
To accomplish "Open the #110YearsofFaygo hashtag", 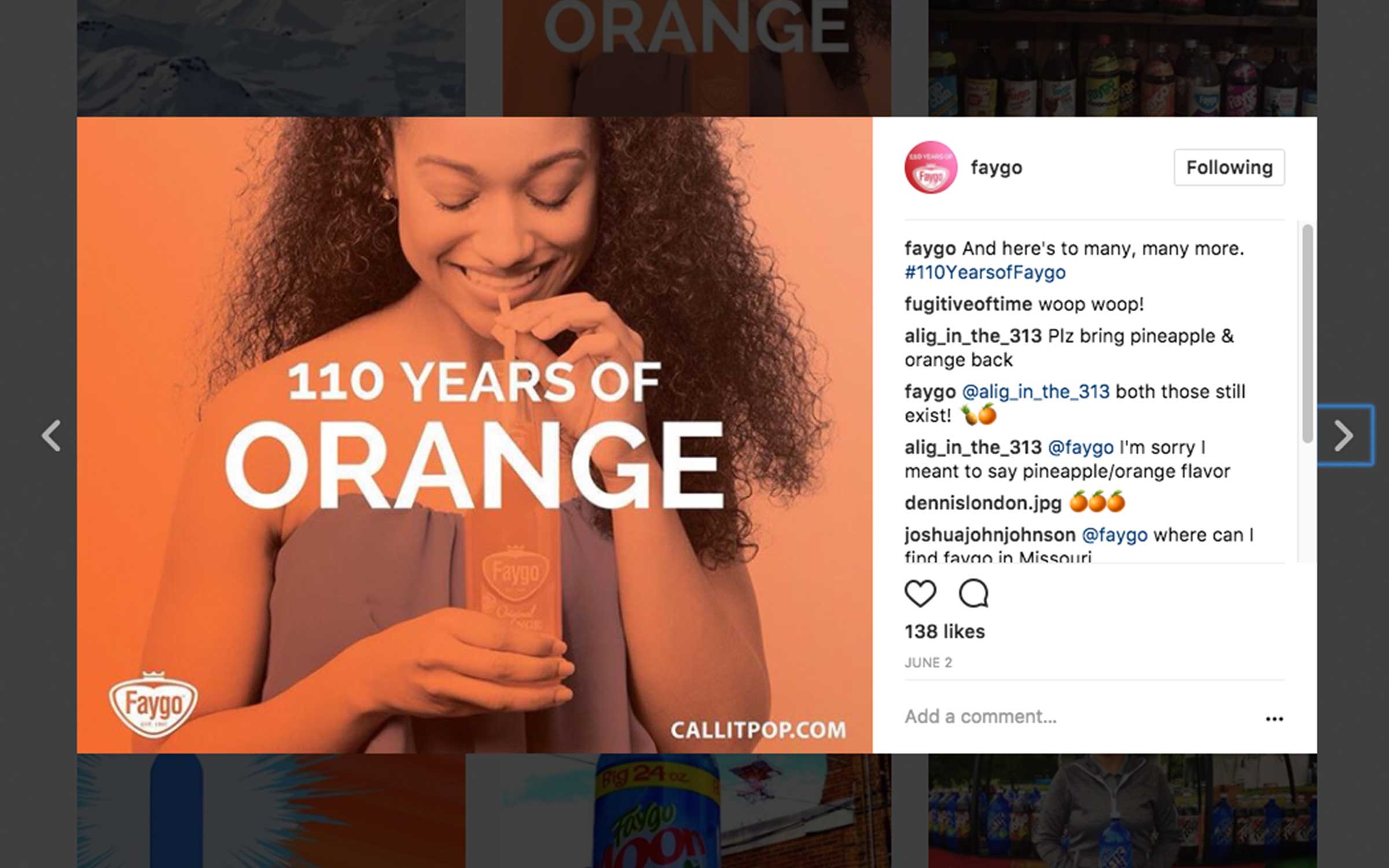I will pyautogui.click(x=985, y=272).
